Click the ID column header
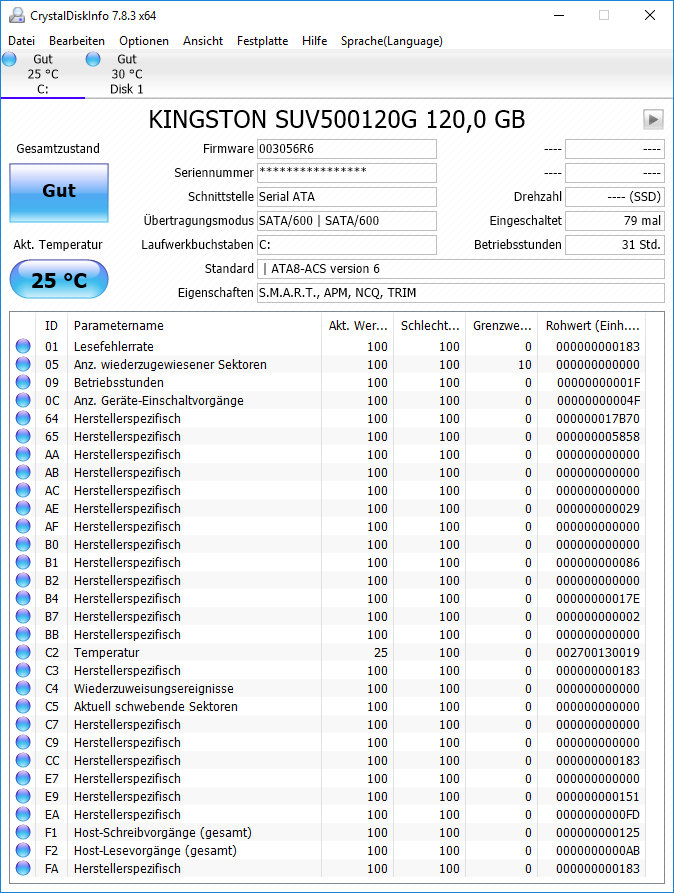This screenshot has width=674, height=893. tap(51, 326)
